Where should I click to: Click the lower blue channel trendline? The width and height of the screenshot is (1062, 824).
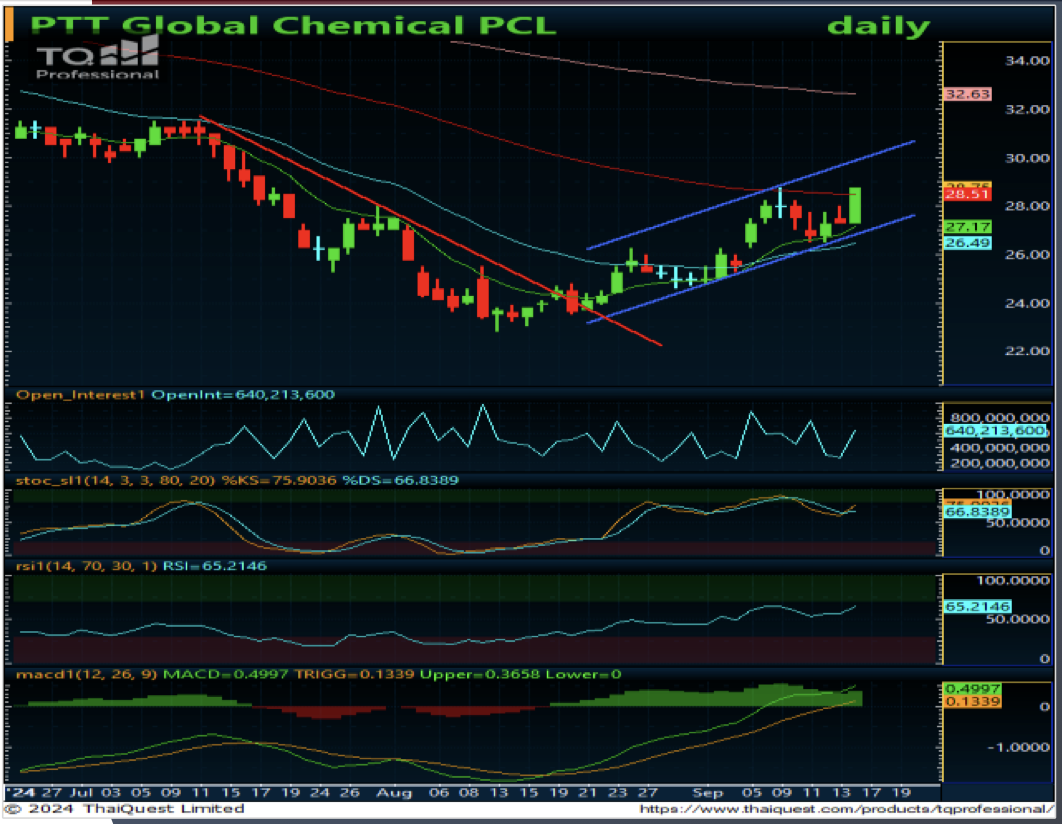[750, 269]
